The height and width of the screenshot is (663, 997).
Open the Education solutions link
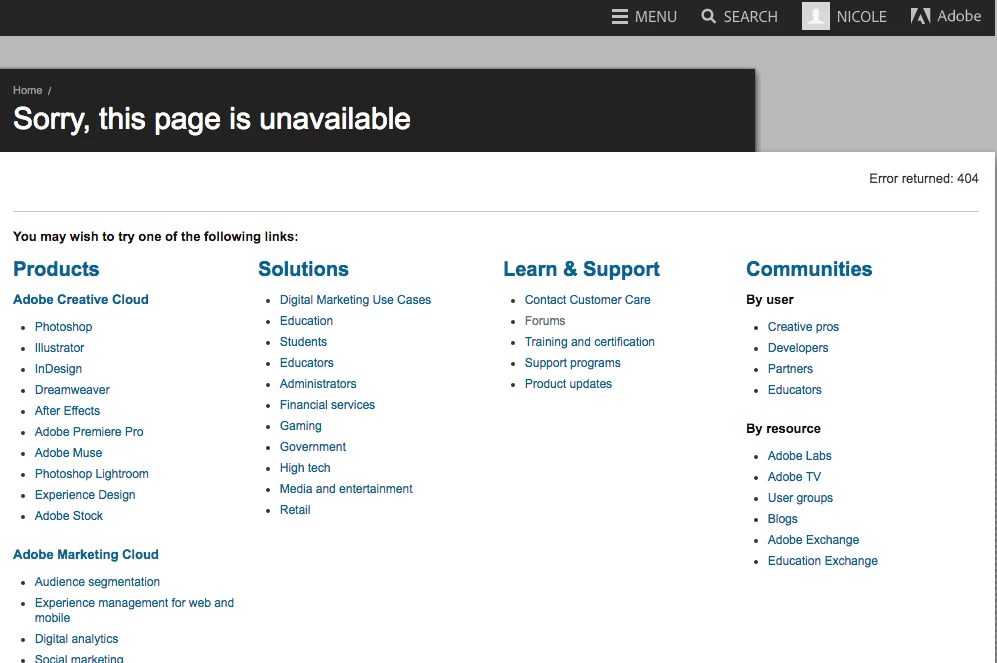pos(306,320)
